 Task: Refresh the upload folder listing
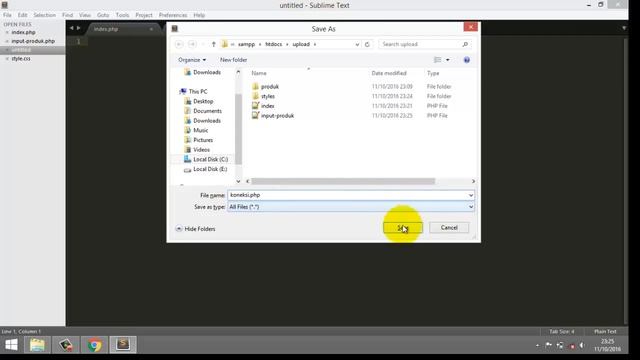(x=367, y=44)
